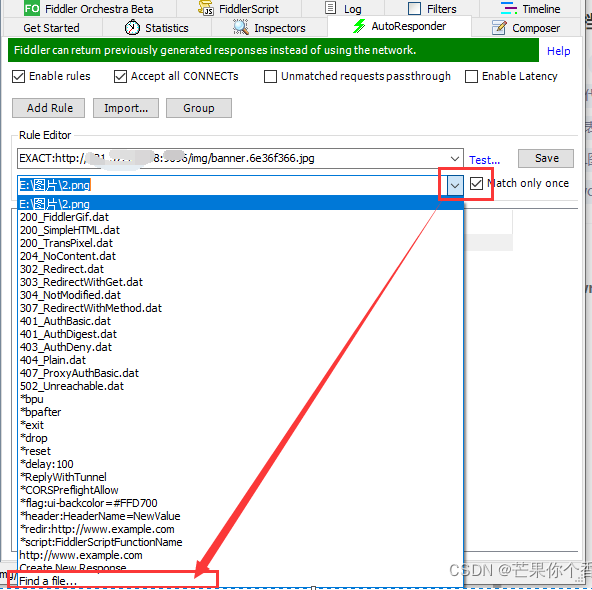
Task: Pick 303_RedirectWithGet.dat option
Action: click(x=240, y=282)
